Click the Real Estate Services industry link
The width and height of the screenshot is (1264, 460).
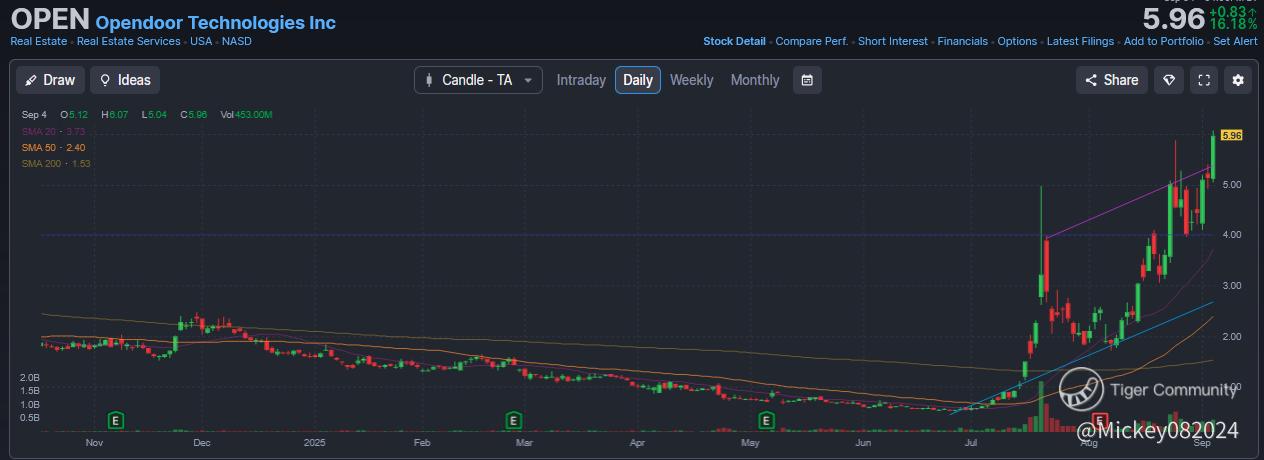(x=129, y=41)
